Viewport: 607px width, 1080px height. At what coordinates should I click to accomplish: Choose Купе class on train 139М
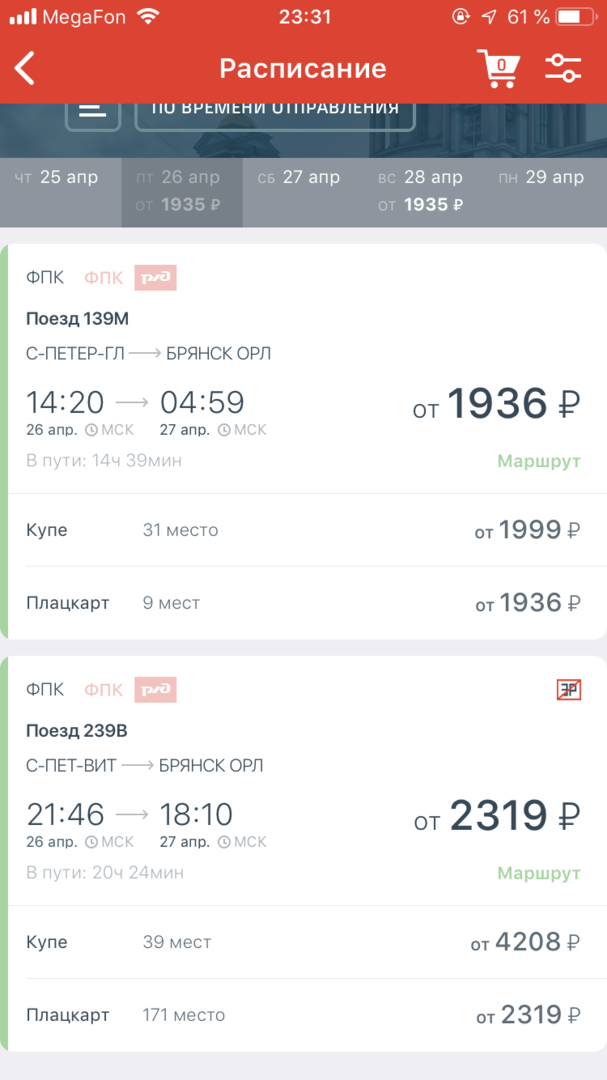pyautogui.click(x=303, y=530)
